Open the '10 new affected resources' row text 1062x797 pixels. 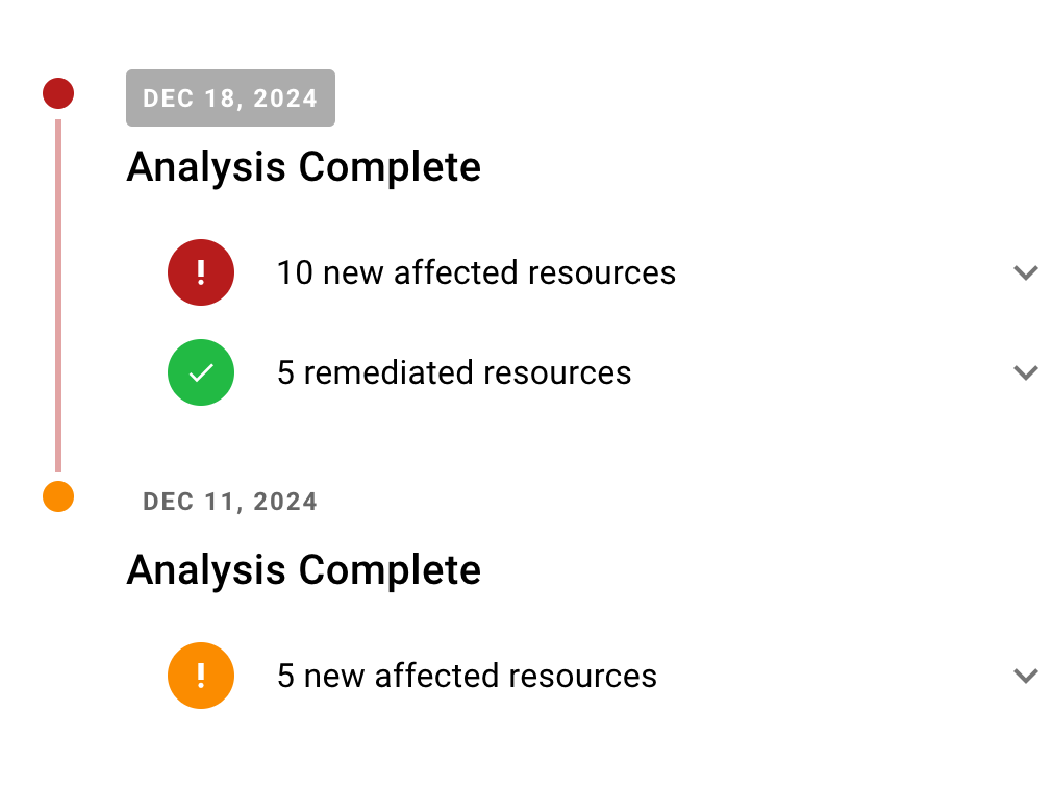(476, 273)
